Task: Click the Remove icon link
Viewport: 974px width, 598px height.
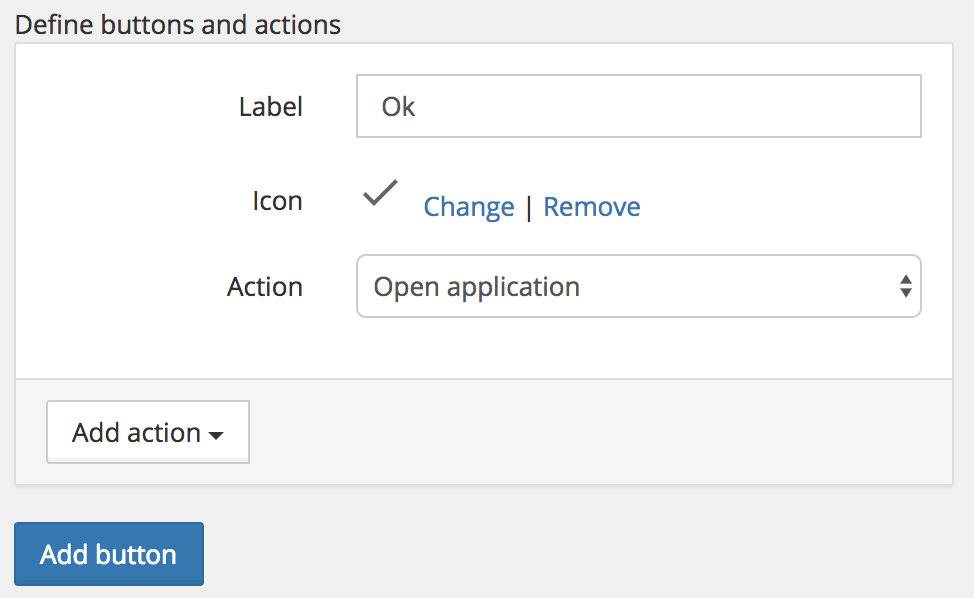Action: point(591,207)
